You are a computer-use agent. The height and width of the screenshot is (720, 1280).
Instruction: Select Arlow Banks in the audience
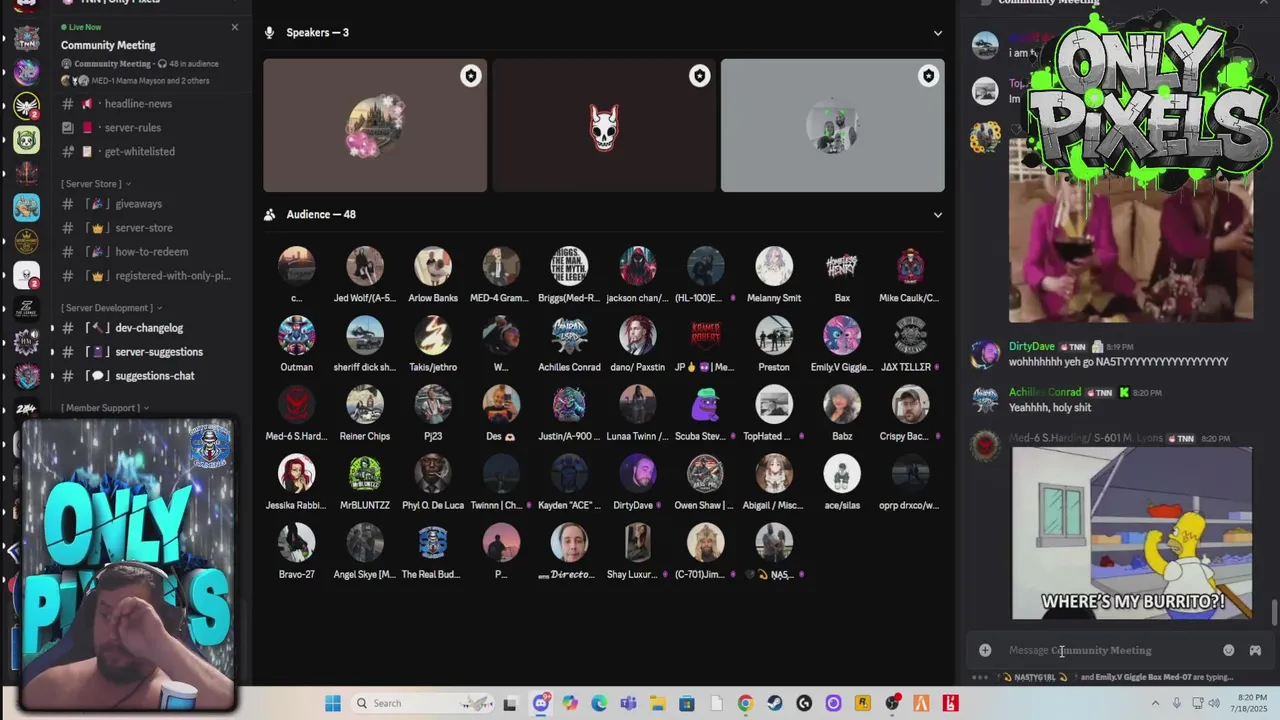(433, 266)
